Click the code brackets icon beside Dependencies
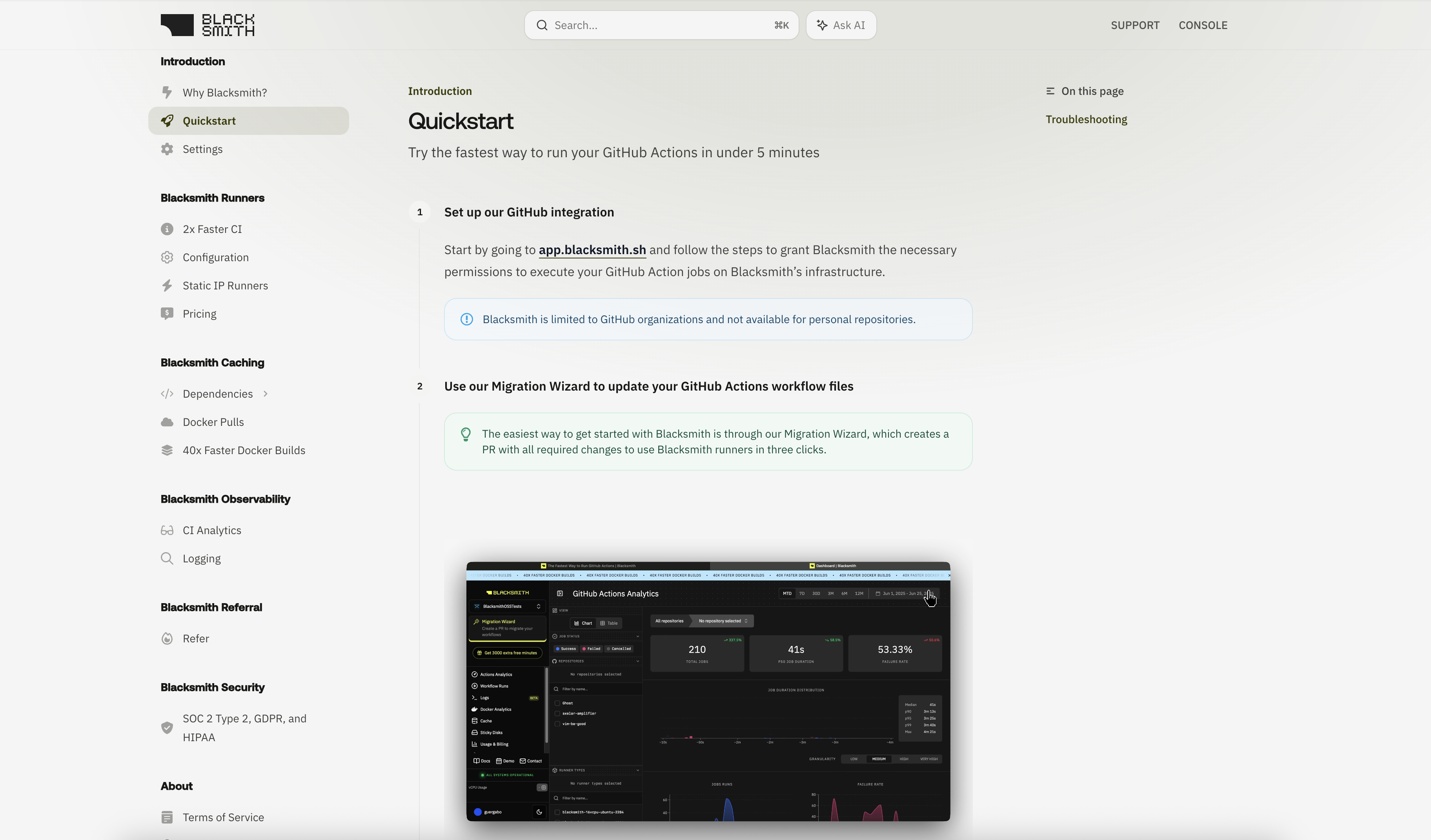 (x=167, y=394)
